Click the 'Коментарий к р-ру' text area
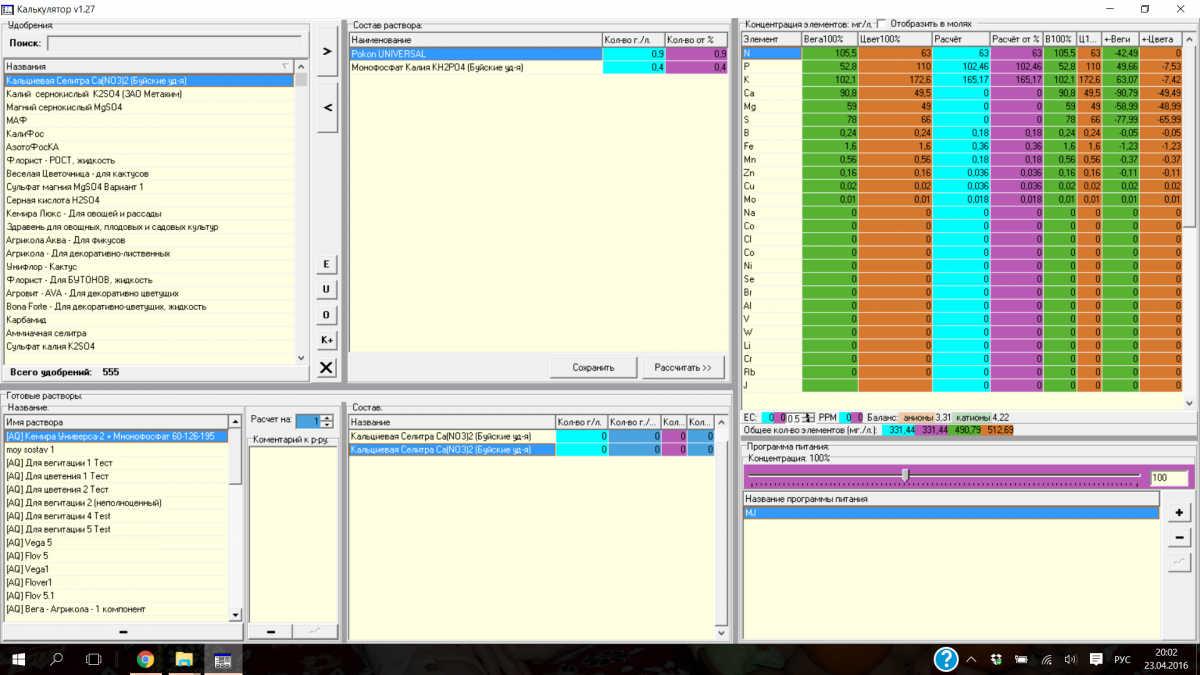This screenshot has width=1200, height=675. coord(293,534)
